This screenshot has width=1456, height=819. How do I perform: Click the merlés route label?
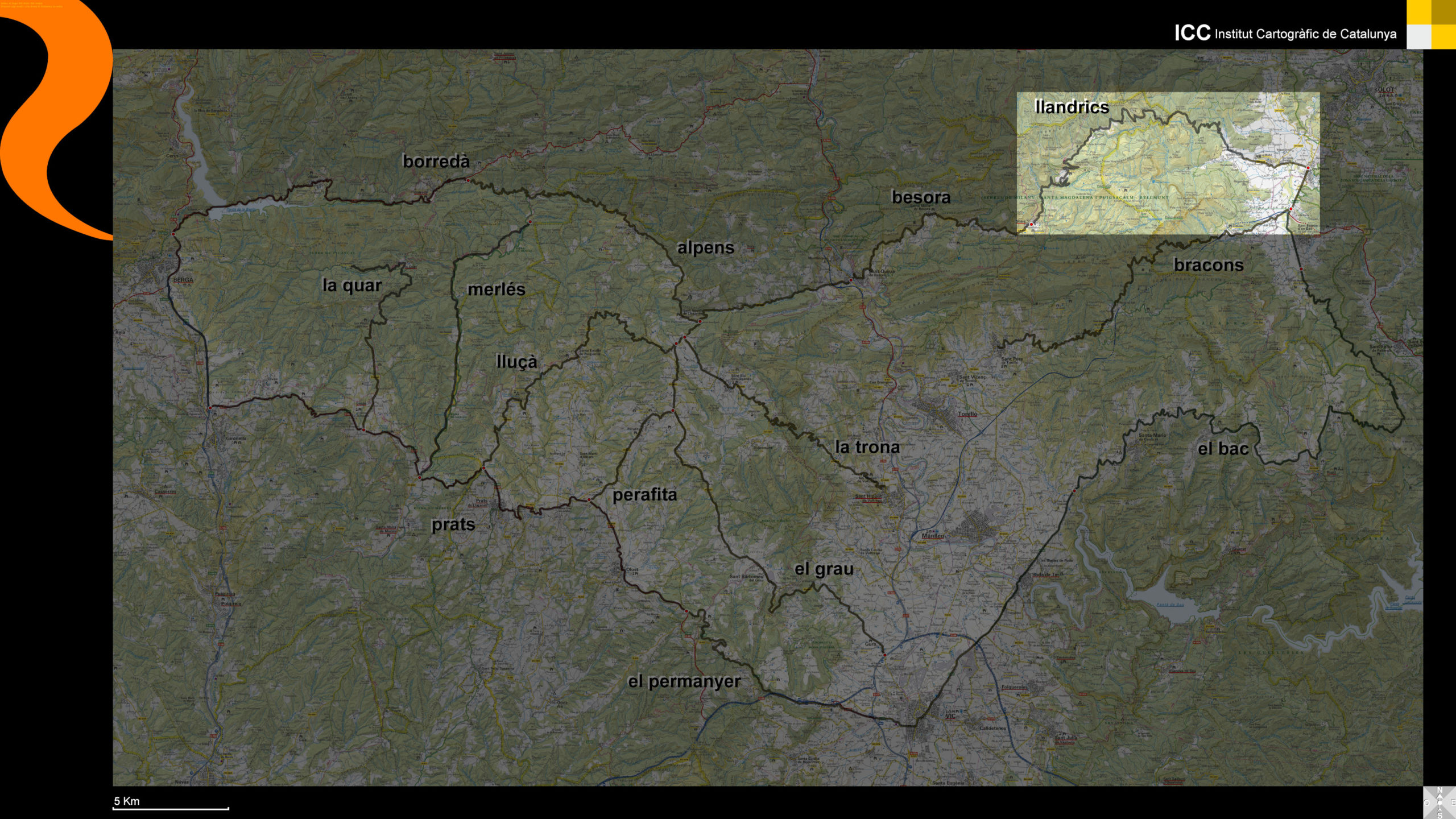click(x=496, y=289)
